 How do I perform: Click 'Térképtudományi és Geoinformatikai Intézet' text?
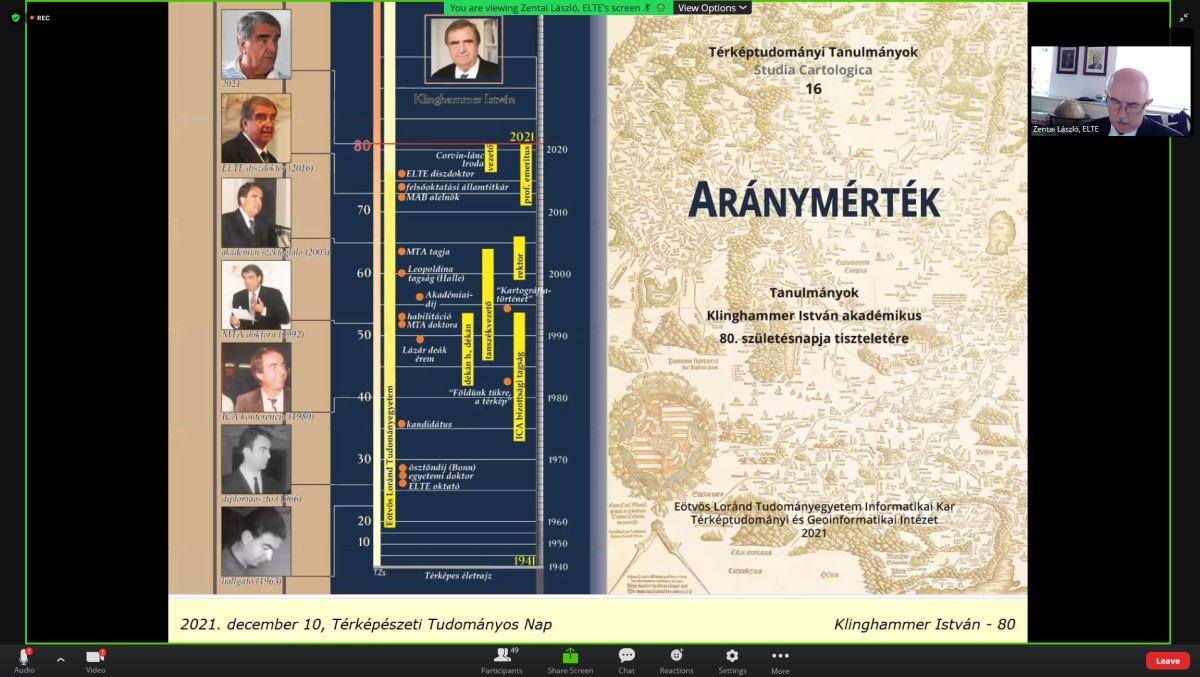click(x=814, y=520)
